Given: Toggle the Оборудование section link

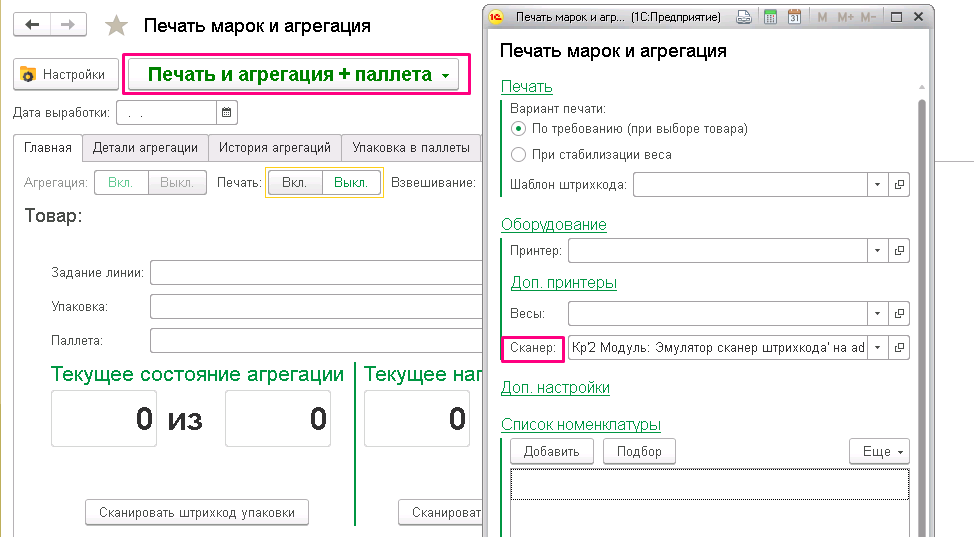Looking at the screenshot, I should [553, 224].
